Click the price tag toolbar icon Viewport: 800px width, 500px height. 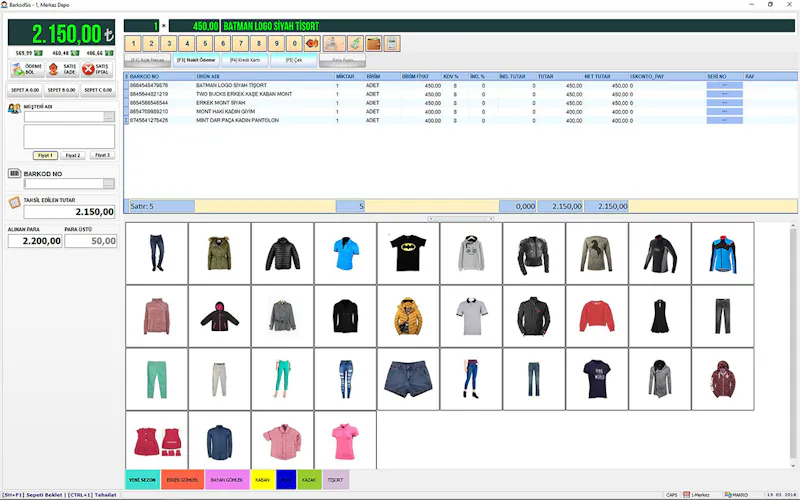[x=355, y=44]
